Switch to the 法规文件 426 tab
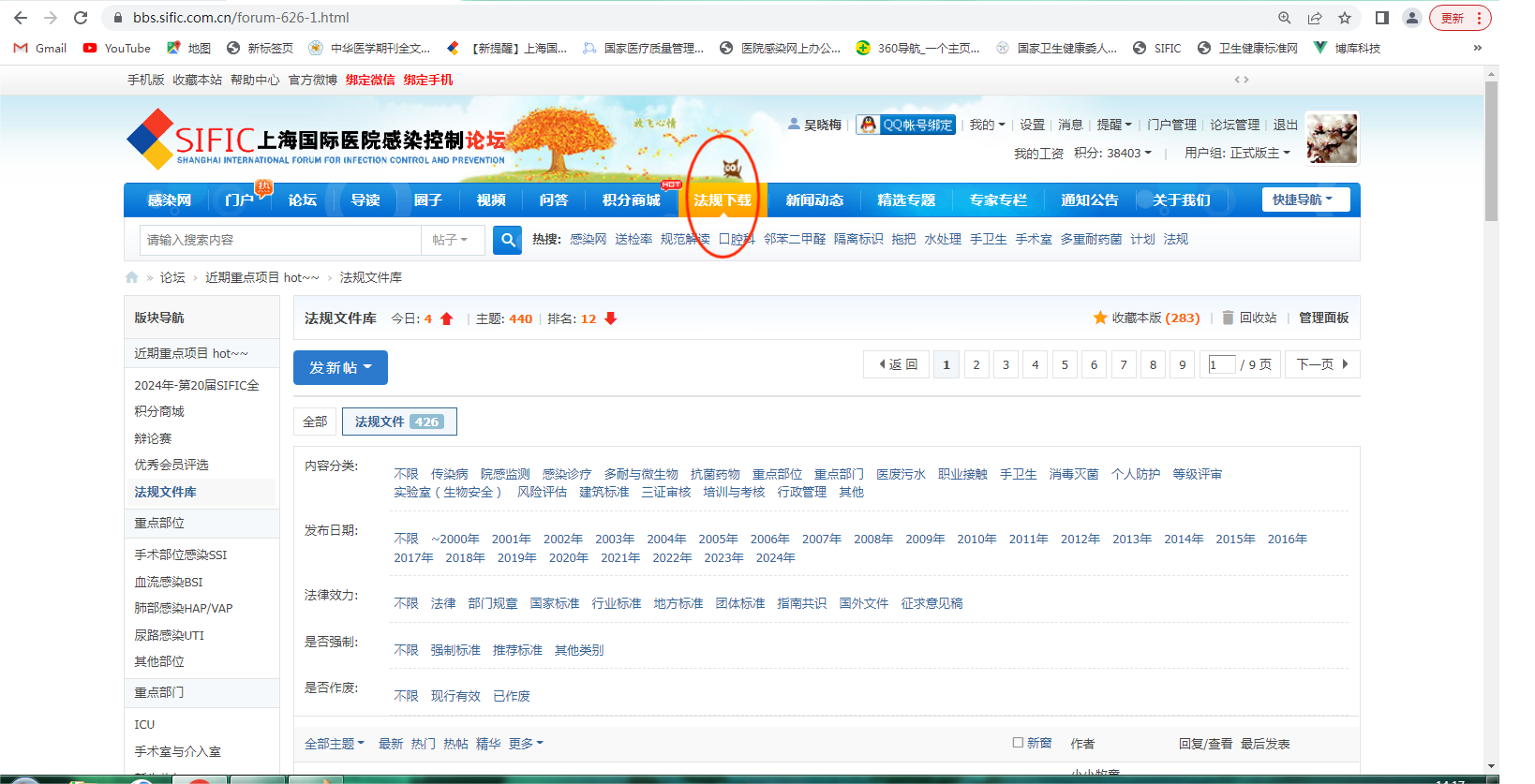1535x784 pixels. pyautogui.click(x=399, y=422)
